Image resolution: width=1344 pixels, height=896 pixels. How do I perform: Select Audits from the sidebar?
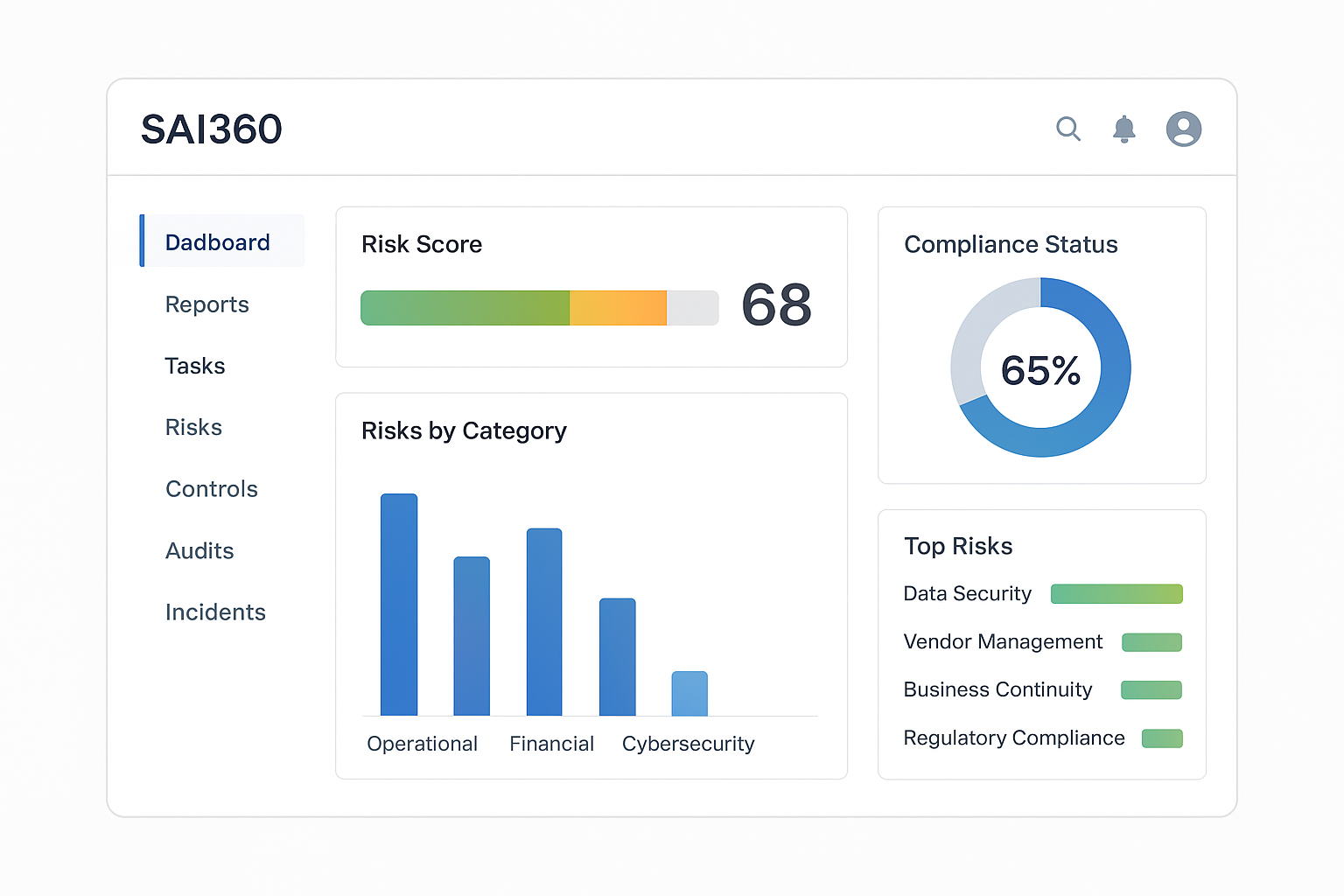coord(199,551)
